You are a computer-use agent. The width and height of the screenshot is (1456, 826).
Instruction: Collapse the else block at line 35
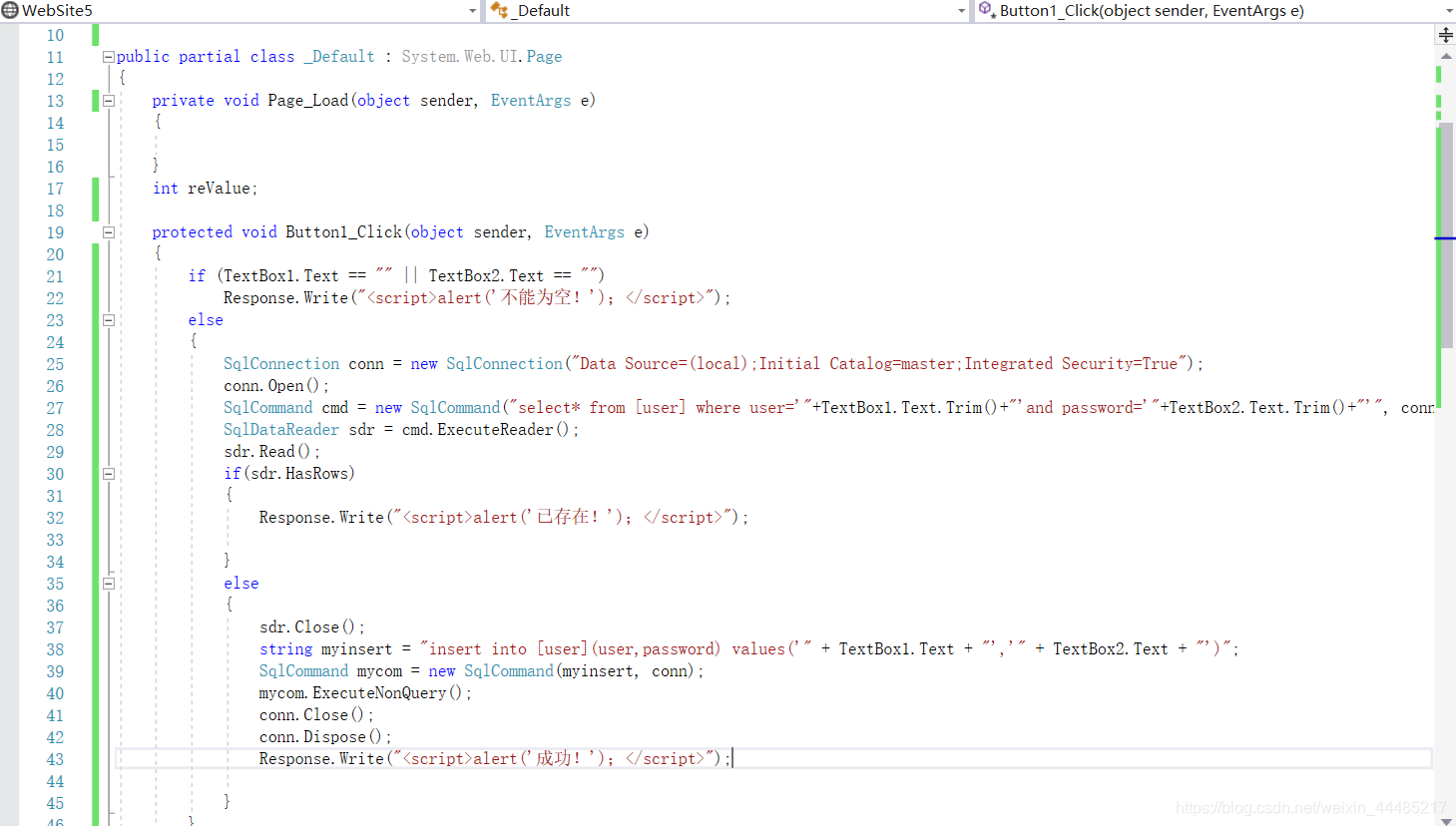pyautogui.click(x=108, y=584)
